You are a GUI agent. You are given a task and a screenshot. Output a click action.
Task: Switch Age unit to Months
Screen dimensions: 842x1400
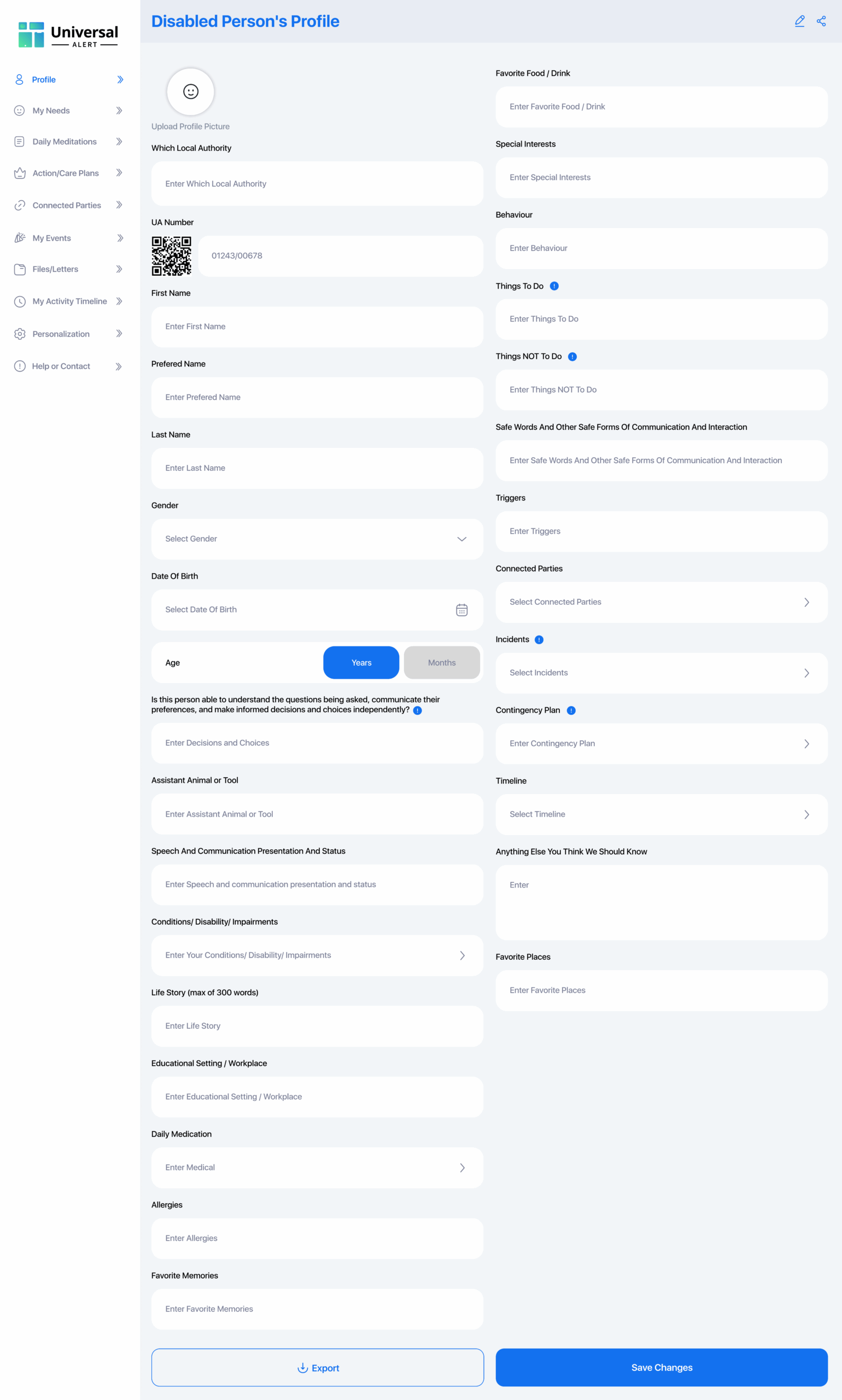441,663
